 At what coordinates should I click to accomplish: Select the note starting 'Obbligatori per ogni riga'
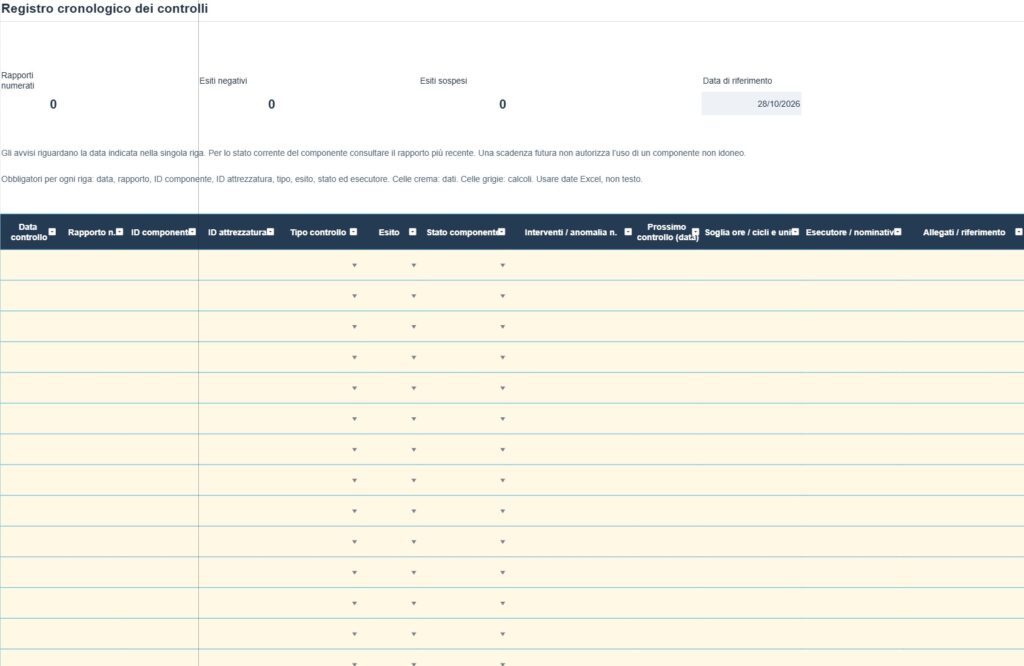[x=321, y=179]
